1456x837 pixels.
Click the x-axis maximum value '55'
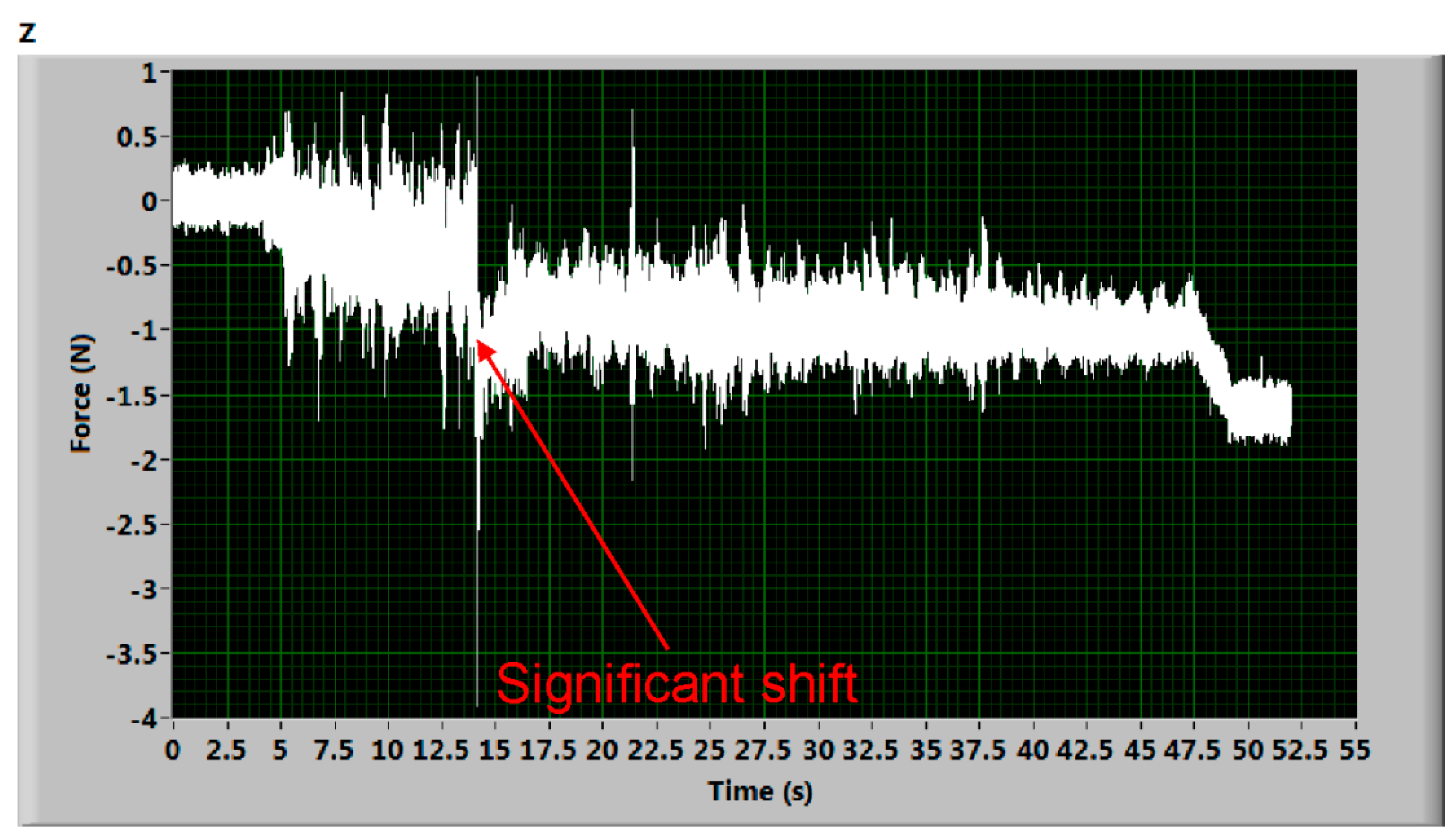pos(1354,750)
